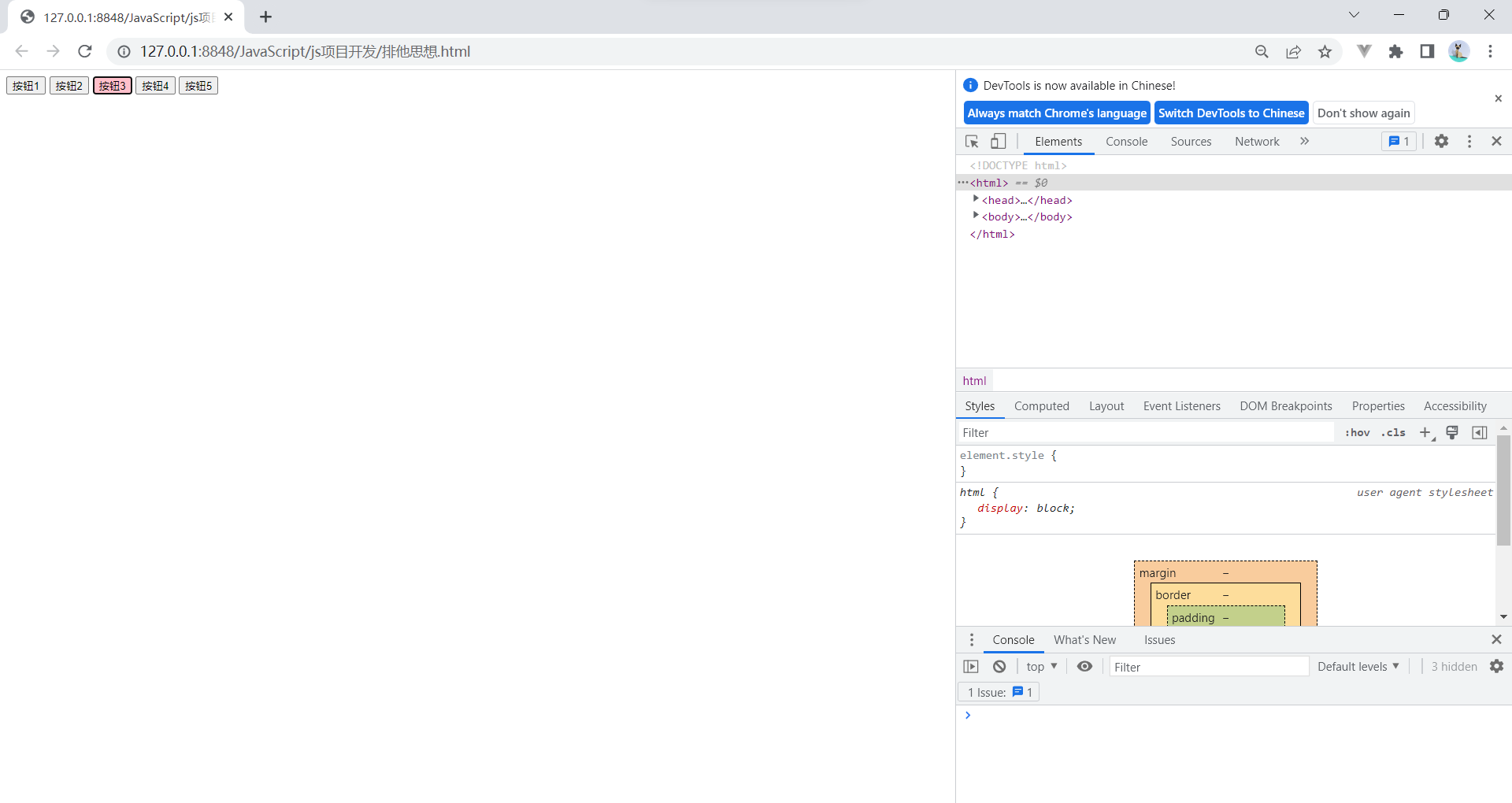Open DevTools settings gear
The width and height of the screenshot is (1512, 803).
(1442, 141)
